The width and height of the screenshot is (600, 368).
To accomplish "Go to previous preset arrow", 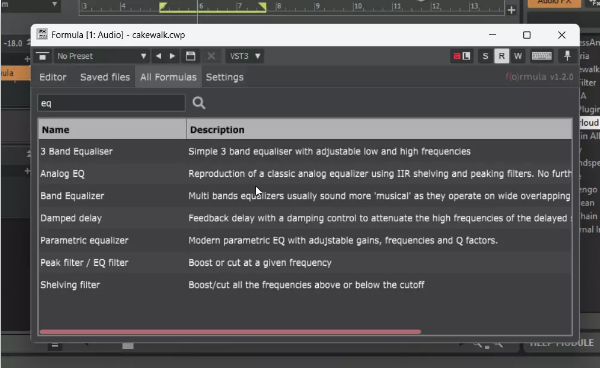I will point(158,56).
